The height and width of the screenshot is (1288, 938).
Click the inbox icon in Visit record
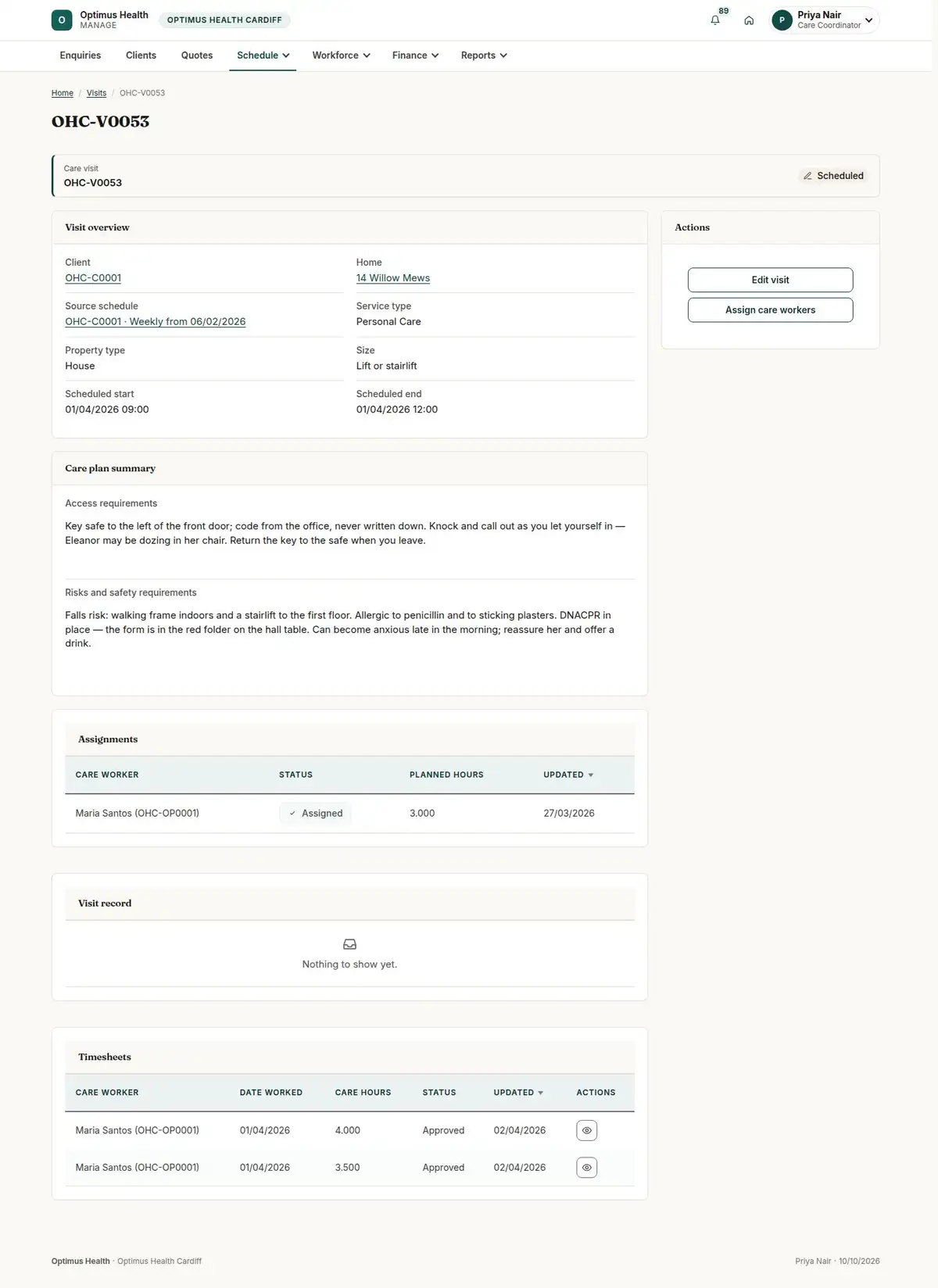349,944
